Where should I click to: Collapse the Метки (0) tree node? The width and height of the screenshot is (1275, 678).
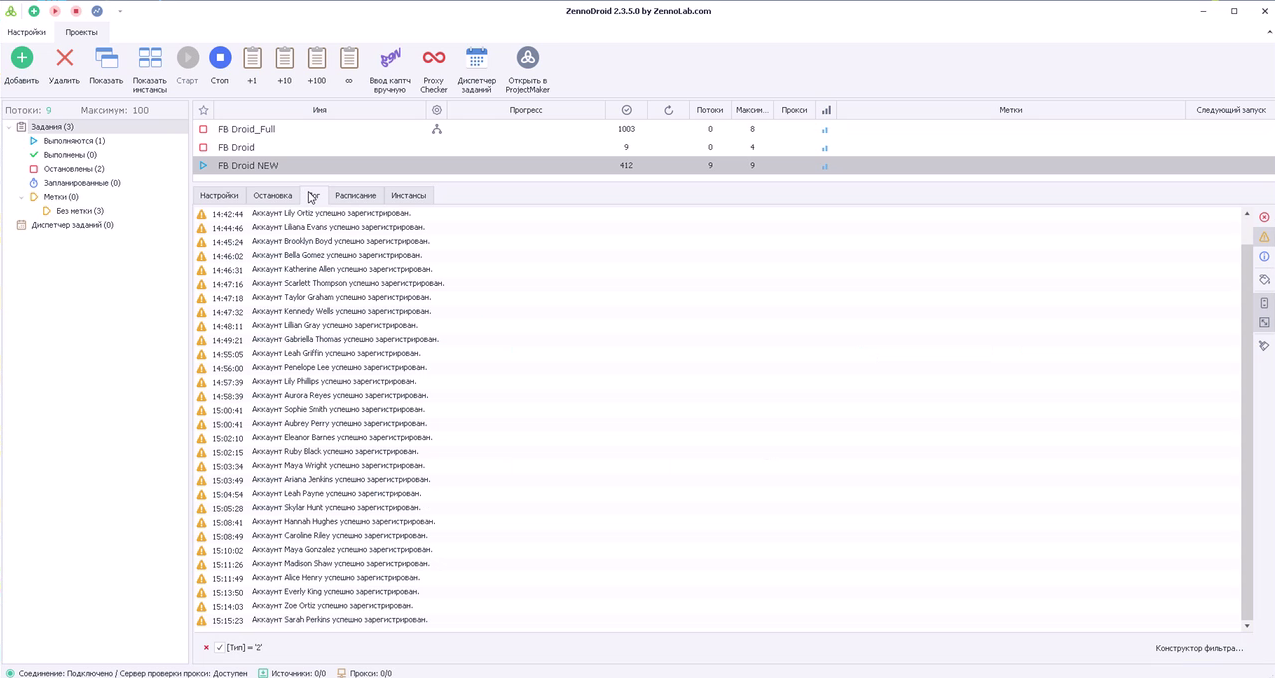coord(21,197)
